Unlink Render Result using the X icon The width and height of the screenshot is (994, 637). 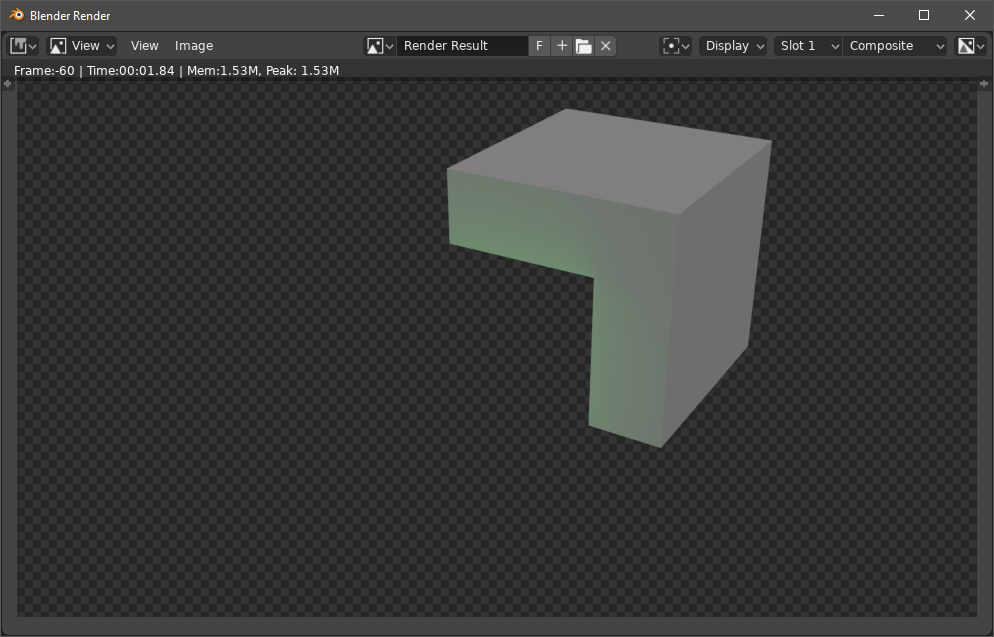[x=605, y=45]
